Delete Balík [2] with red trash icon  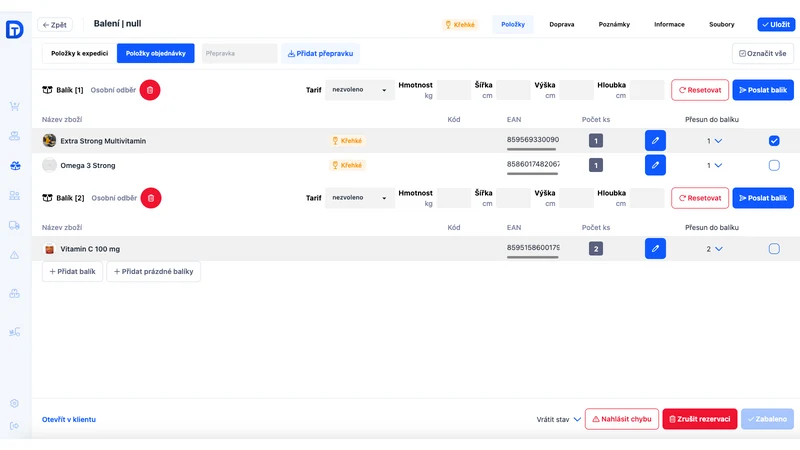point(151,198)
